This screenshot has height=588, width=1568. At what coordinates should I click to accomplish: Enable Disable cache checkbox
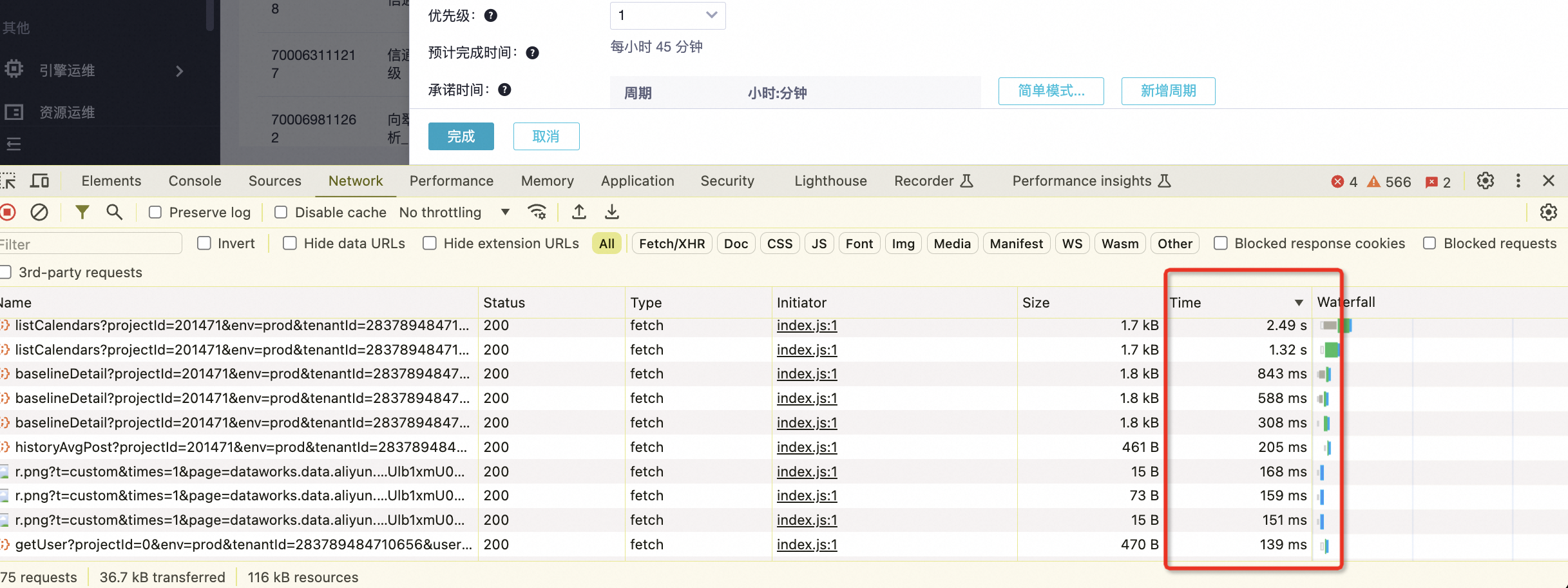(x=281, y=212)
